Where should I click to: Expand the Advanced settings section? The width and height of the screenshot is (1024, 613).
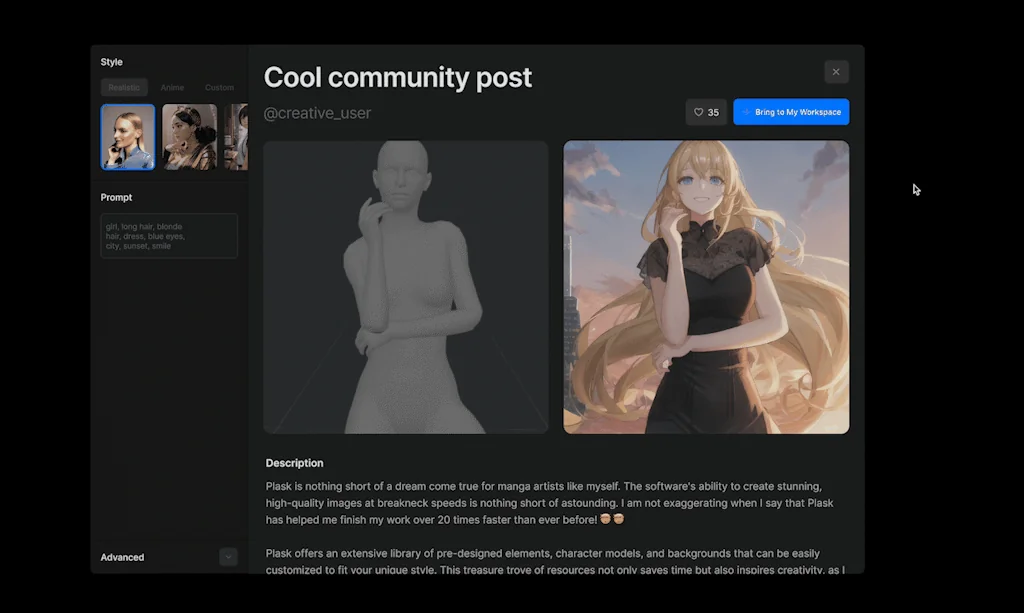(x=122, y=557)
